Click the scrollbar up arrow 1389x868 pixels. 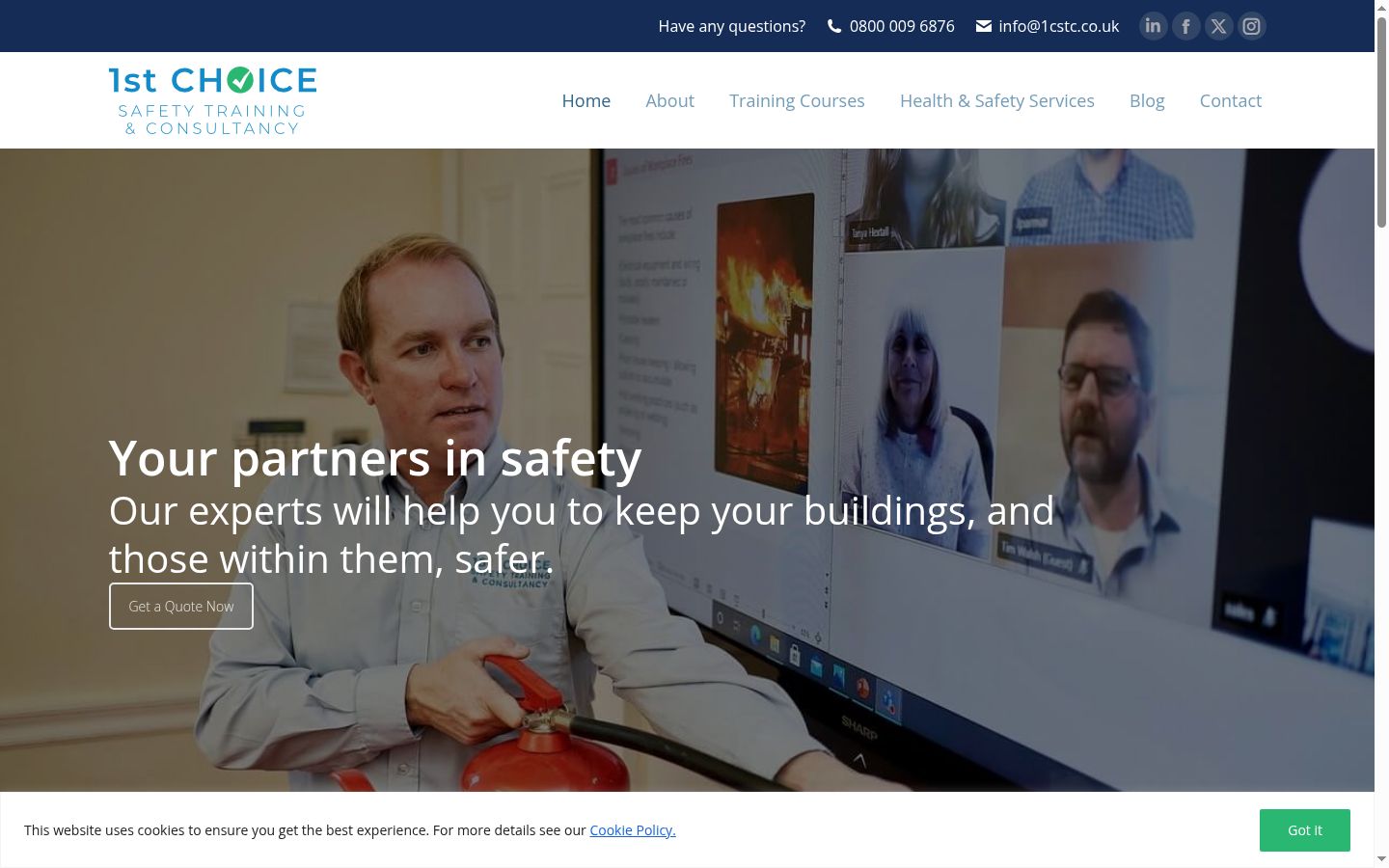point(1381,8)
